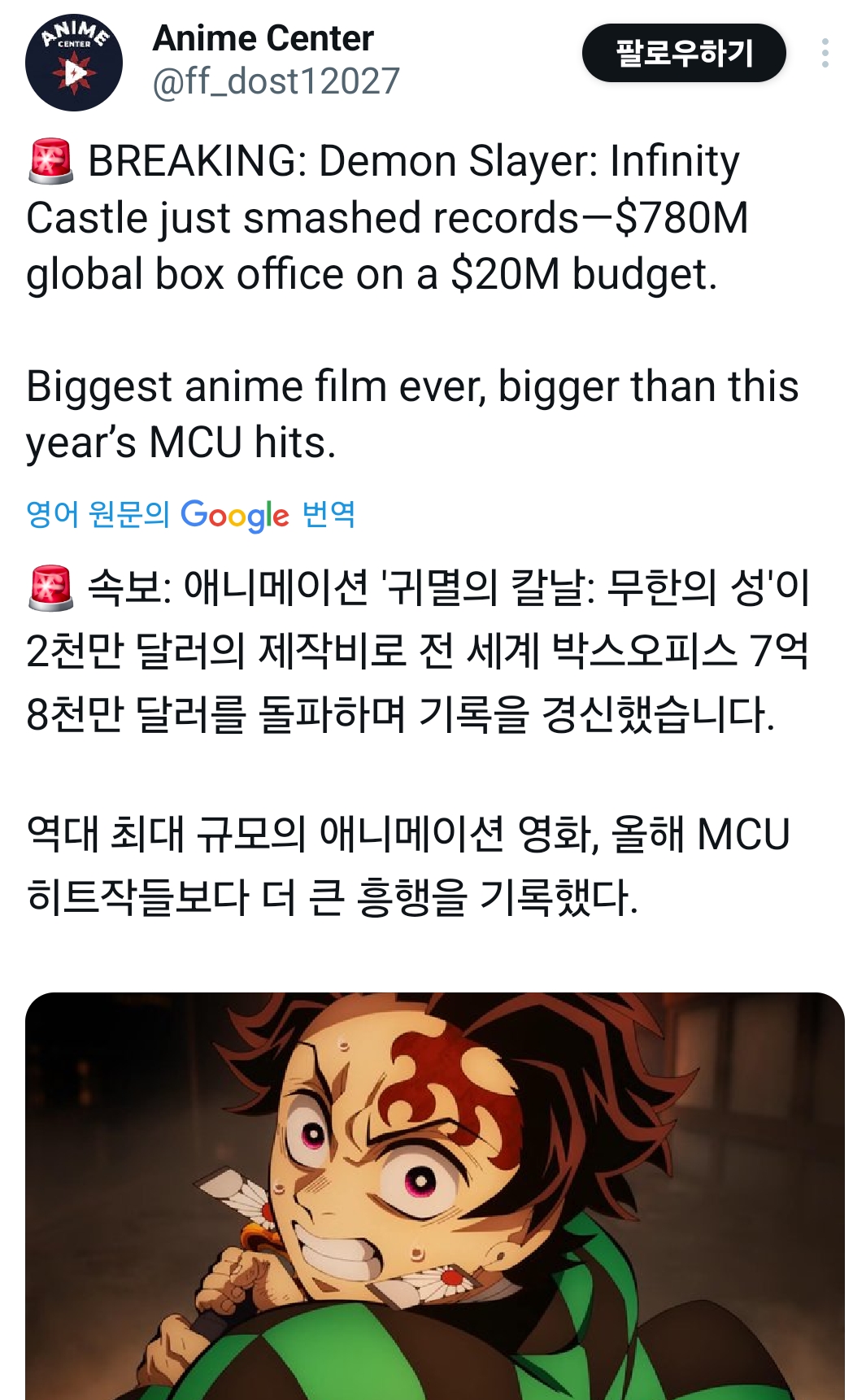Click the siren emoji before BREAKING
The image size is (853, 1400).
[x=51, y=161]
